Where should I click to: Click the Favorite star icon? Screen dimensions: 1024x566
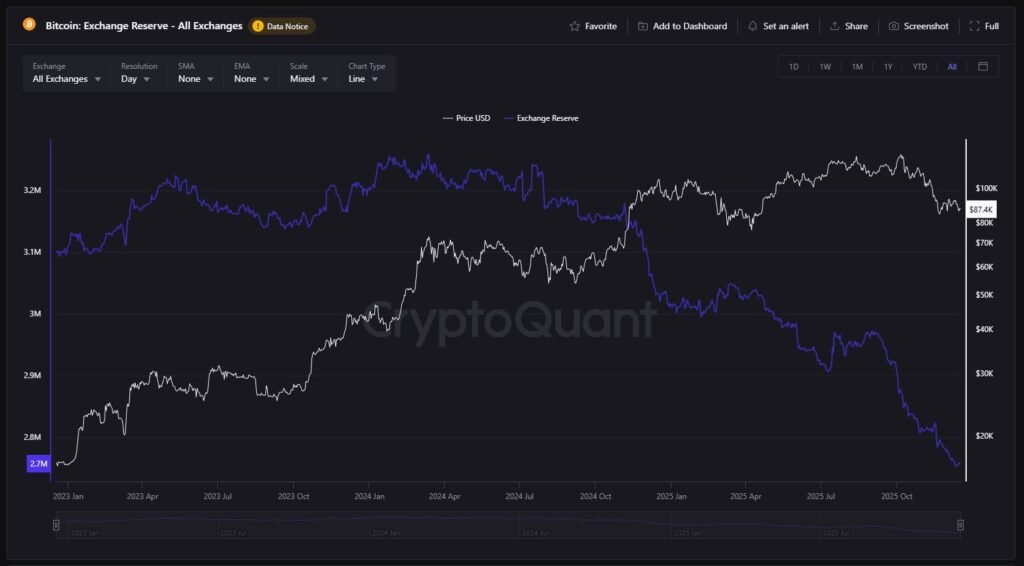[574, 26]
